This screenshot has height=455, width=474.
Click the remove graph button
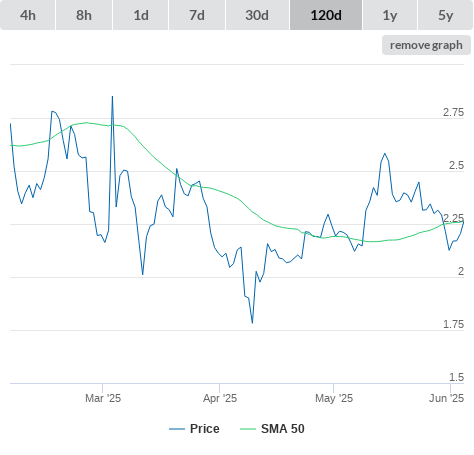coord(426,45)
